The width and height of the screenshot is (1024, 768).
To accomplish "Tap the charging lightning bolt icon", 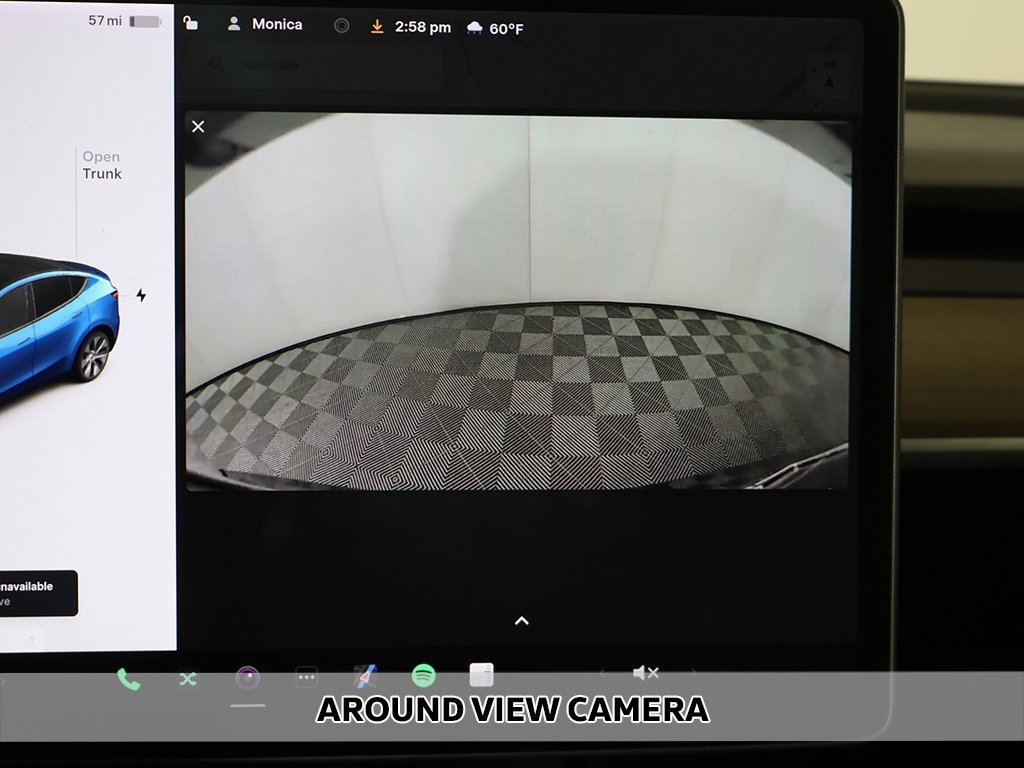I will coord(141,295).
